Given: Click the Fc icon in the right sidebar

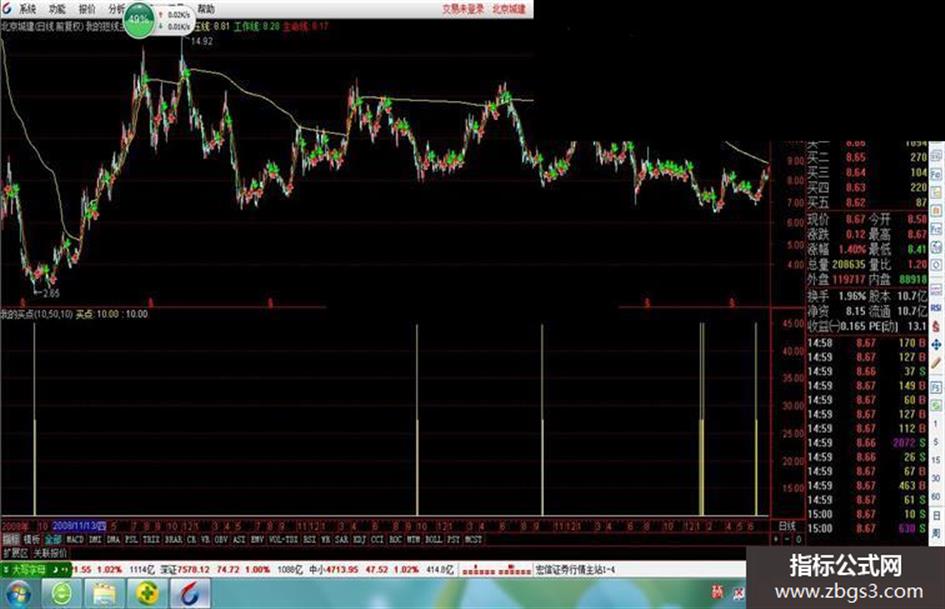Looking at the screenshot, I should [937, 229].
